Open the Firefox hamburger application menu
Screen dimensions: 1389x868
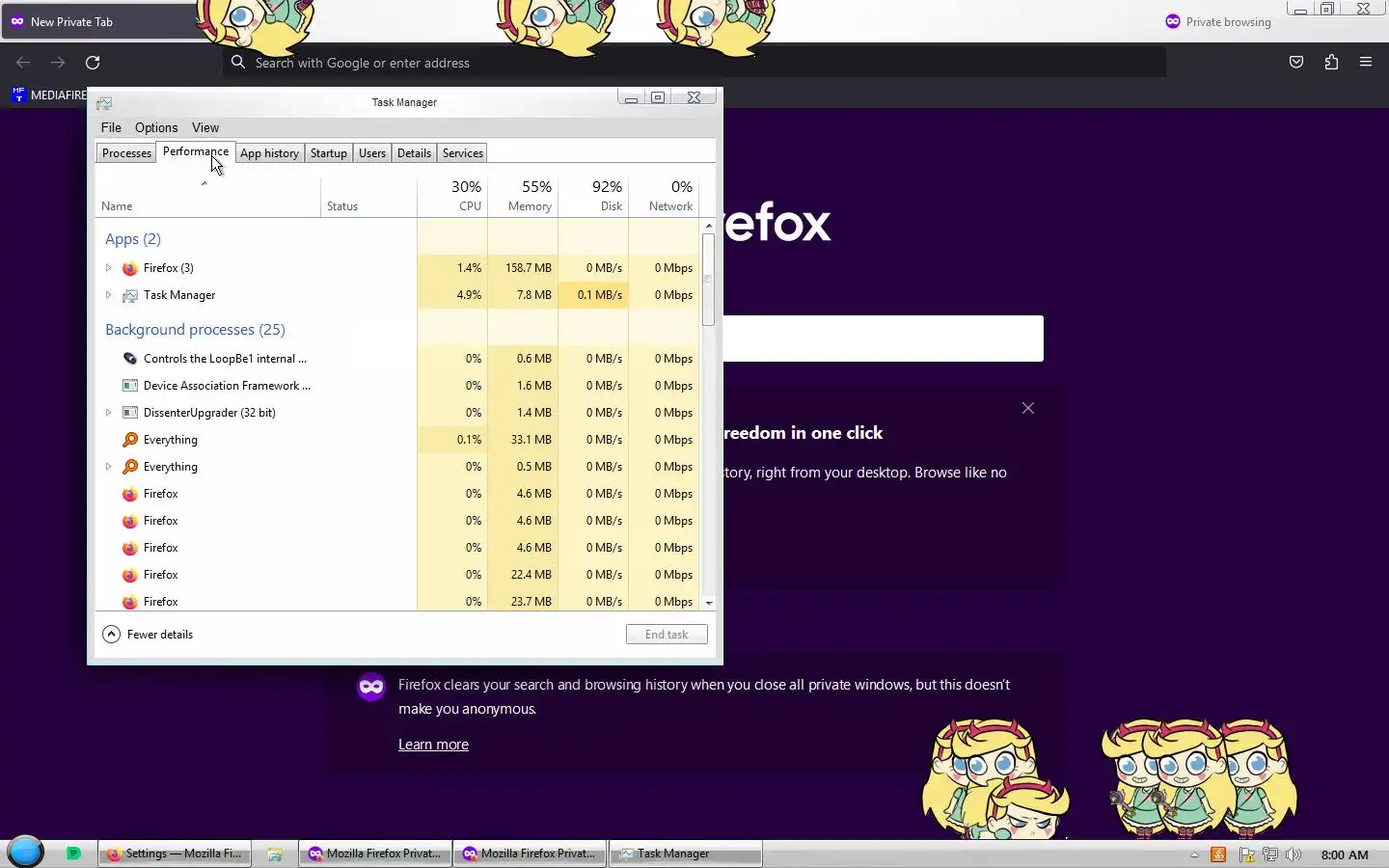tap(1366, 63)
